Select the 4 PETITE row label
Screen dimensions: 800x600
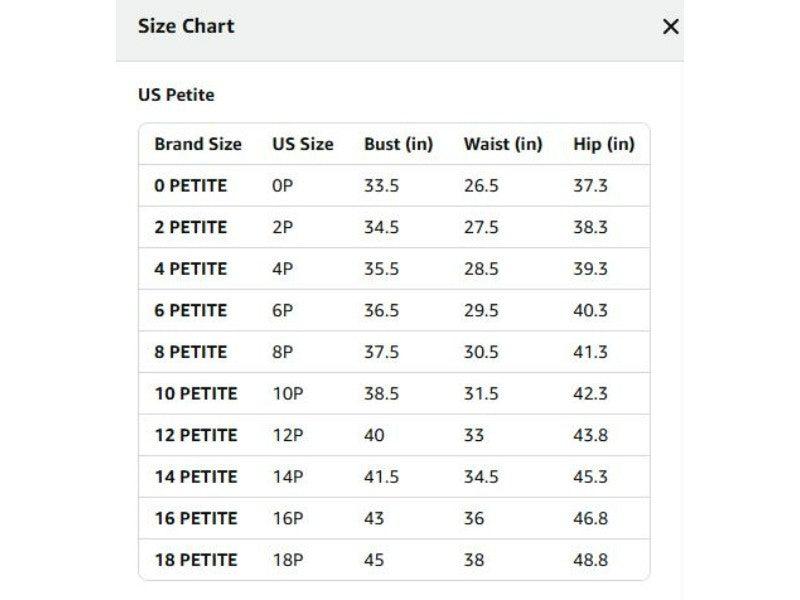tap(191, 269)
